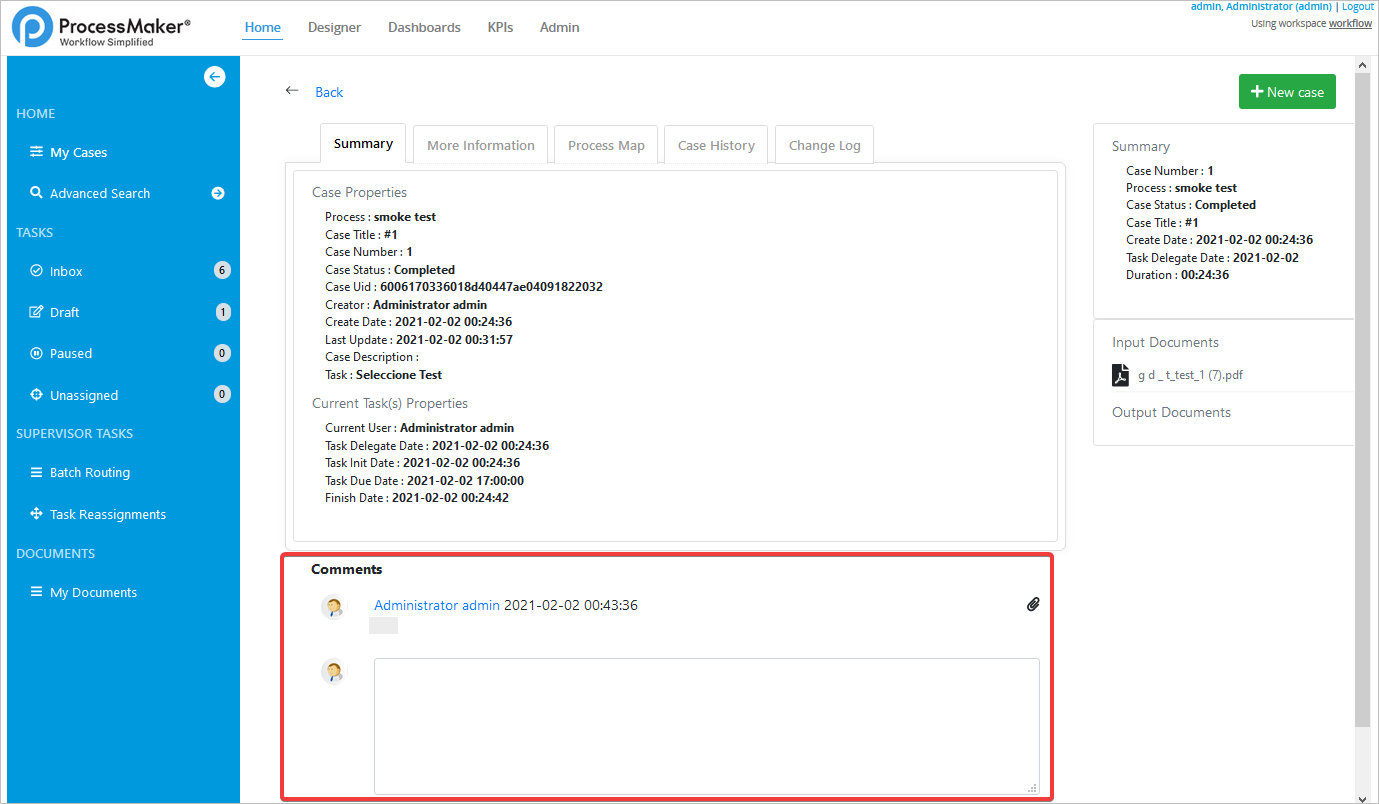Viewport: 1379px width, 804px height.
Task: Go to the Dashboards menu
Action: [424, 27]
